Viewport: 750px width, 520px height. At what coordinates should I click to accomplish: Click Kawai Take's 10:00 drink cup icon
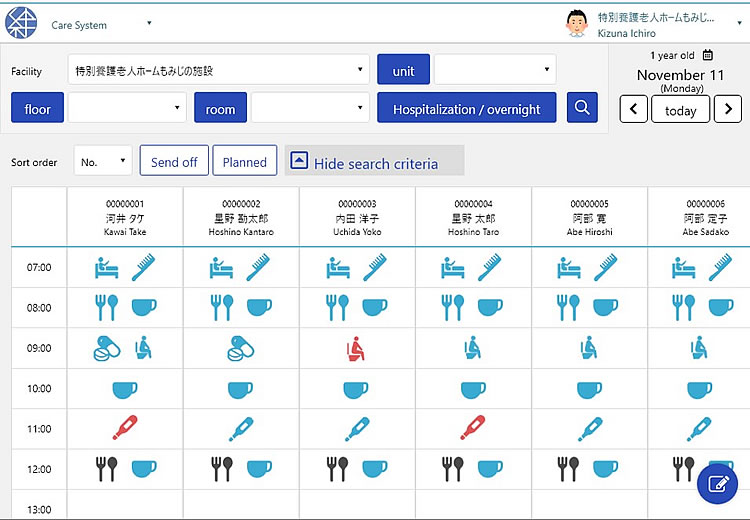[125, 389]
